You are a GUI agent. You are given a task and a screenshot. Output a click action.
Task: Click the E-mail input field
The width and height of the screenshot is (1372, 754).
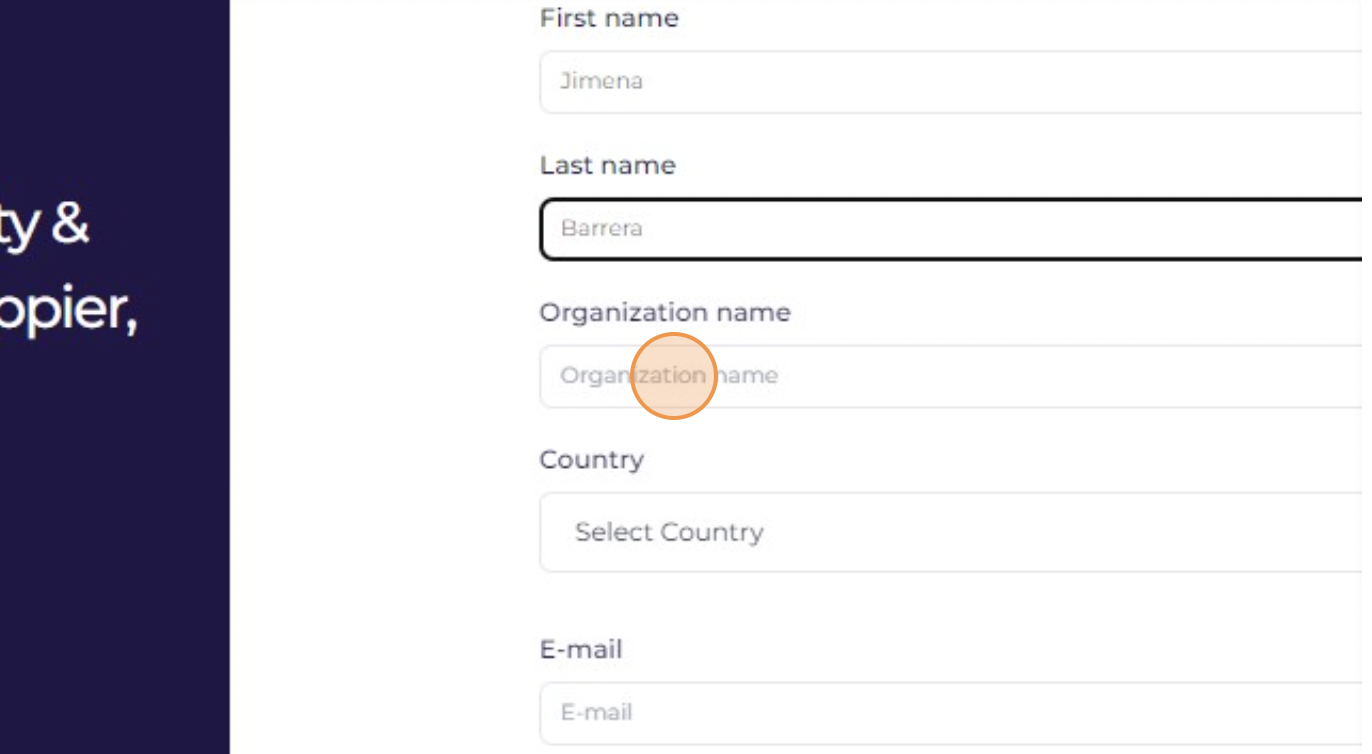(x=955, y=713)
